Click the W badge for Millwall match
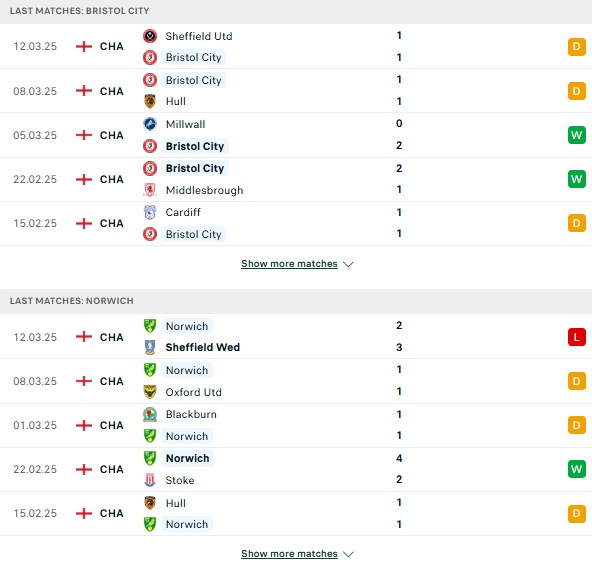This screenshot has height=568, width=592. (x=577, y=135)
